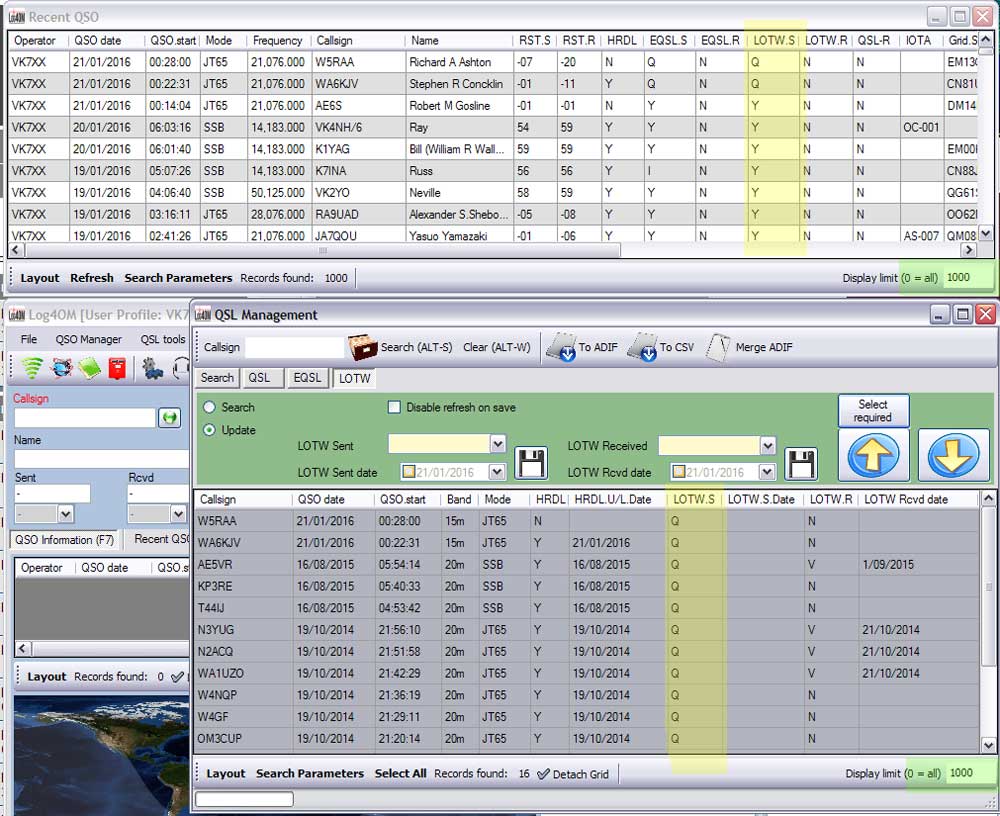
Task: Select the LOTW tab
Action: click(355, 378)
